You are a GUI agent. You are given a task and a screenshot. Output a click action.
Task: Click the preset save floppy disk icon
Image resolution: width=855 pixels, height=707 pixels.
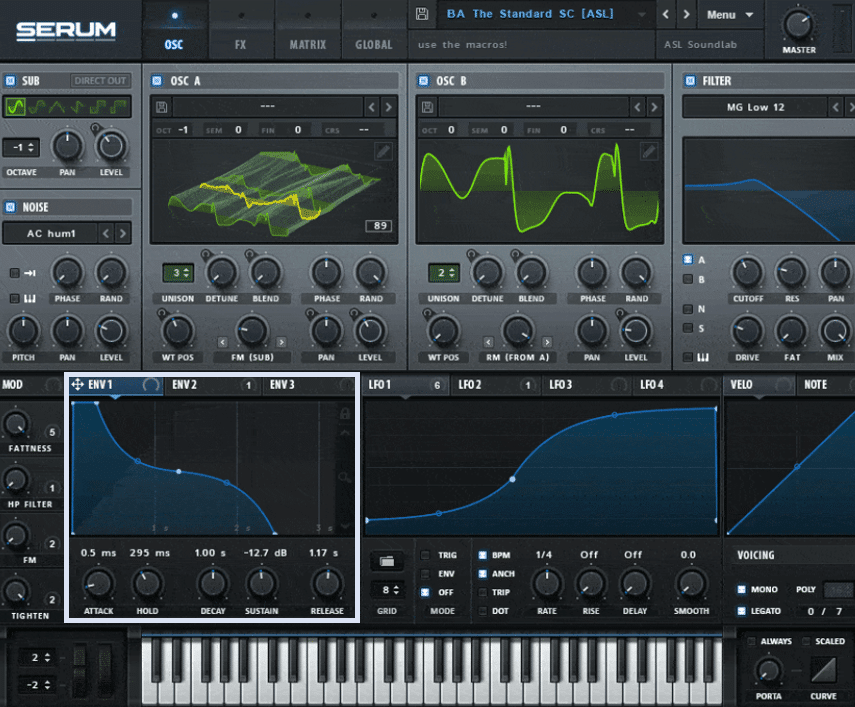point(422,14)
